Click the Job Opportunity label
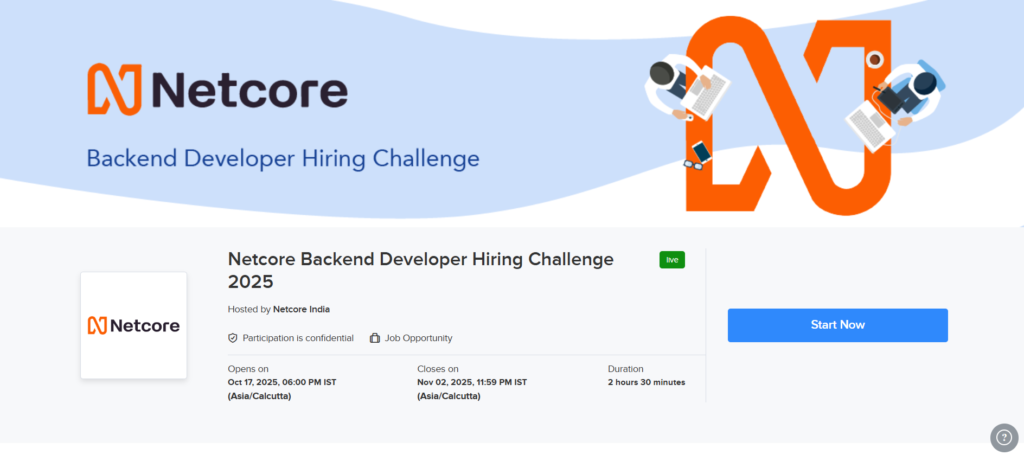Viewport: 1024px width, 455px height. (x=420, y=338)
